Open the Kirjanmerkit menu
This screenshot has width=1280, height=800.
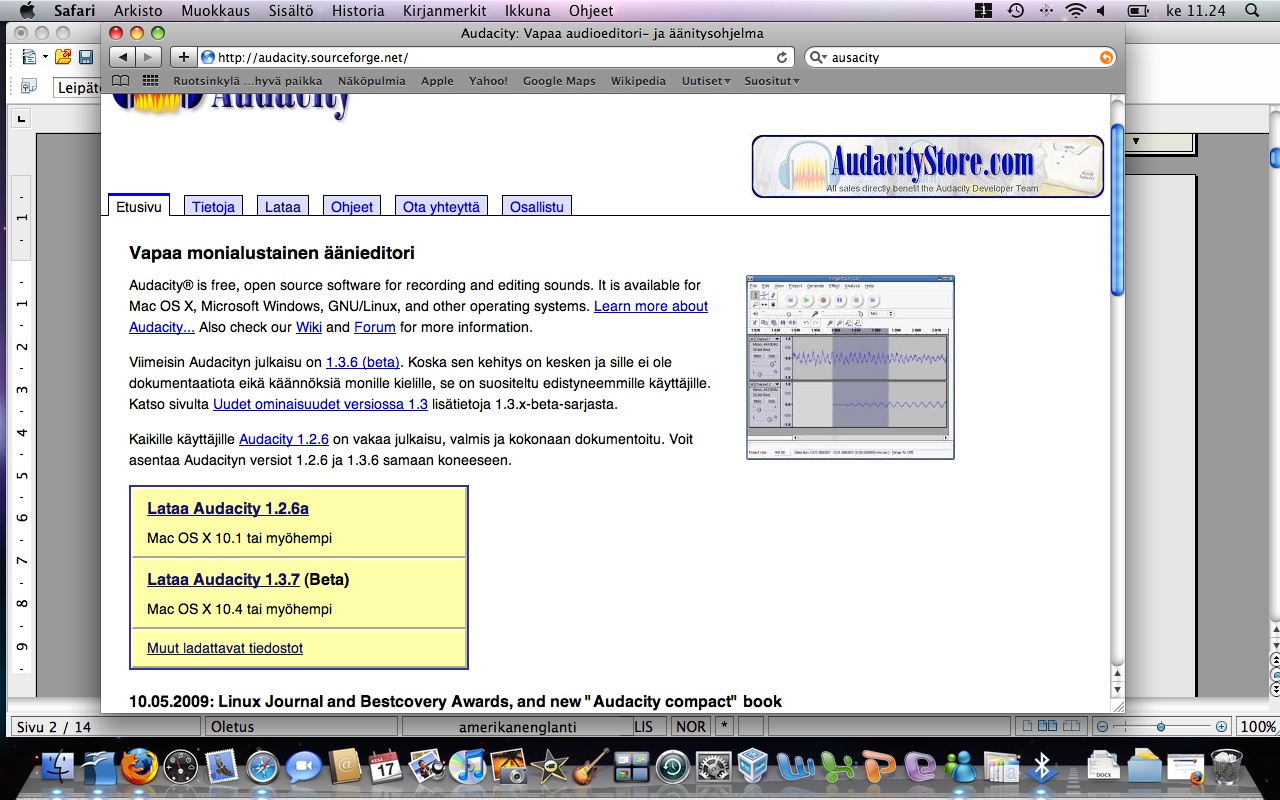click(x=444, y=11)
